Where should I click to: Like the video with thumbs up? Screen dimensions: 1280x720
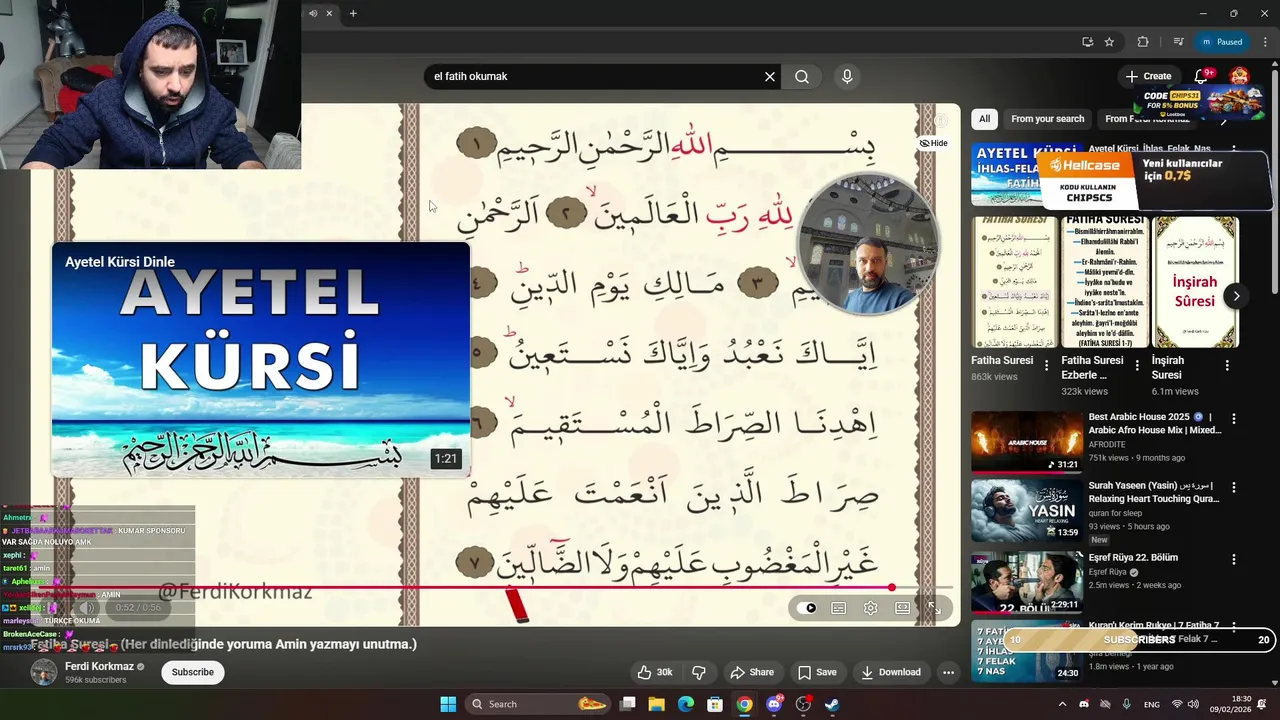click(655, 672)
